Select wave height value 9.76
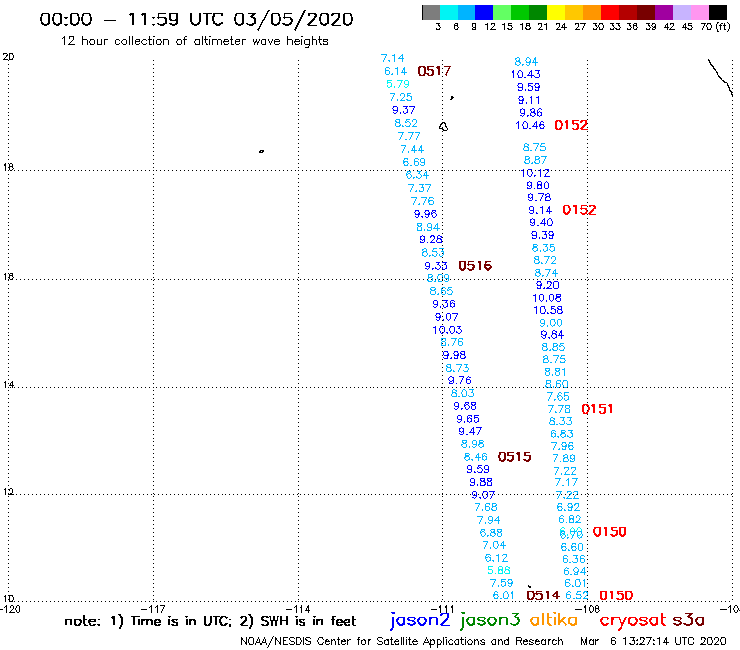The height and width of the screenshot is (650, 740). 460,380
